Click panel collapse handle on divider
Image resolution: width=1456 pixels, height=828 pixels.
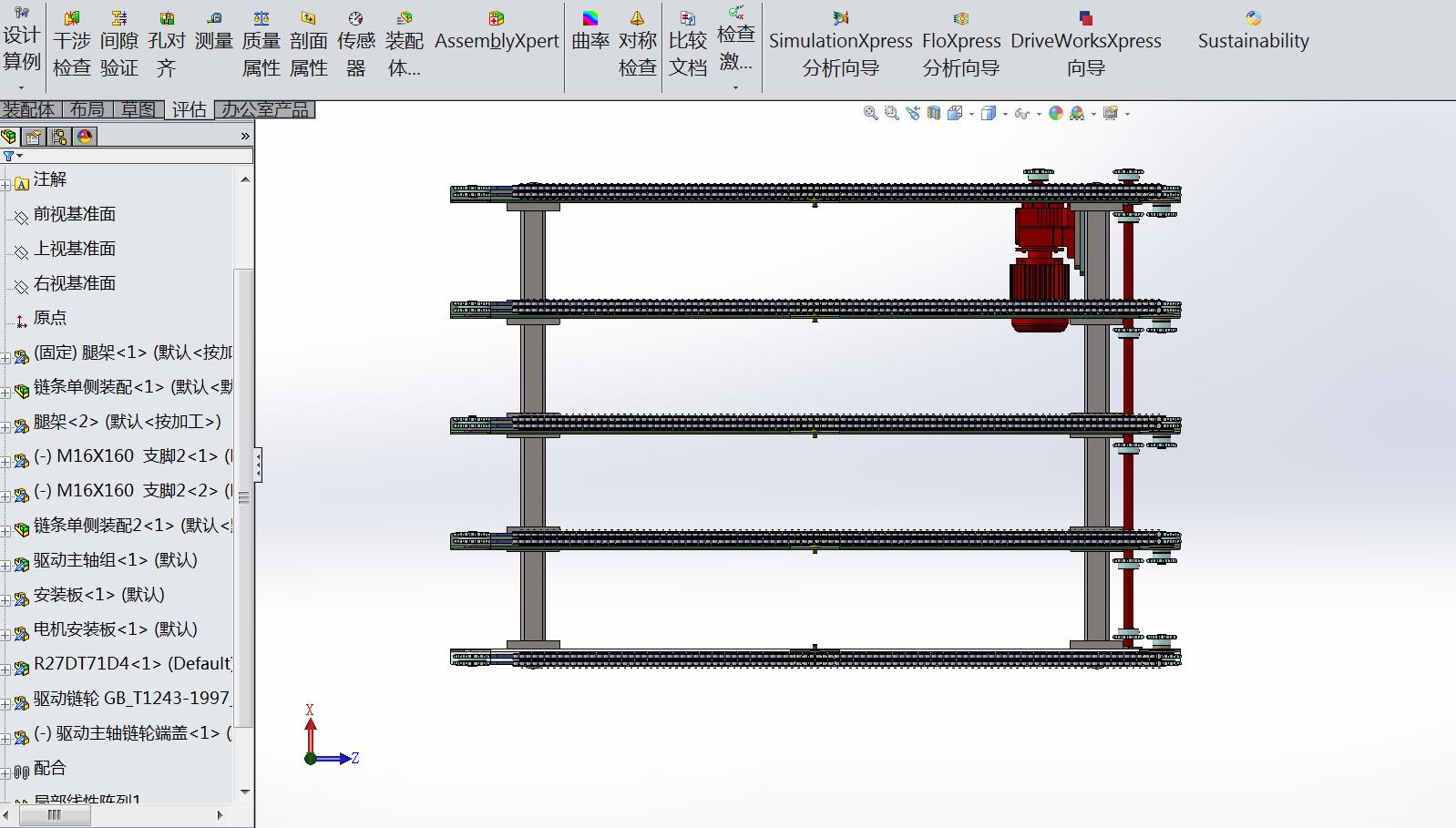(x=259, y=465)
